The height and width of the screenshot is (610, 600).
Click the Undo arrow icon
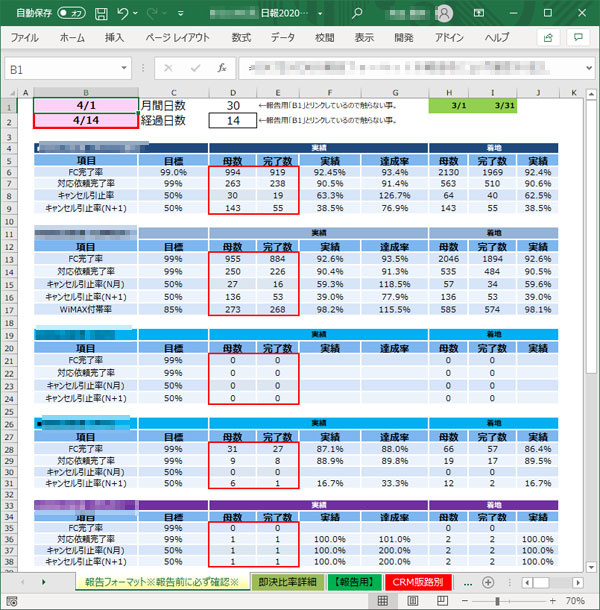pyautogui.click(x=122, y=14)
